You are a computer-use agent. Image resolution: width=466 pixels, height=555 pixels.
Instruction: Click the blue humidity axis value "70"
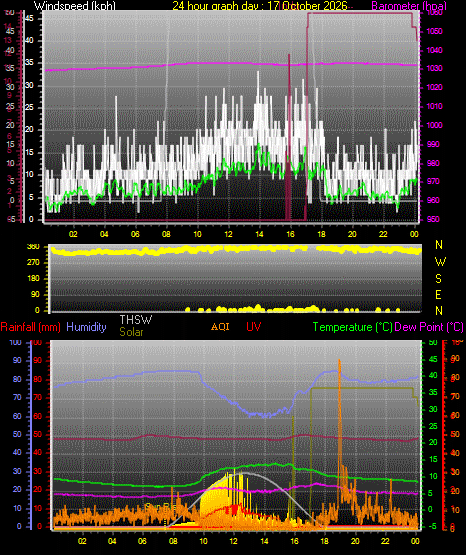17,397
